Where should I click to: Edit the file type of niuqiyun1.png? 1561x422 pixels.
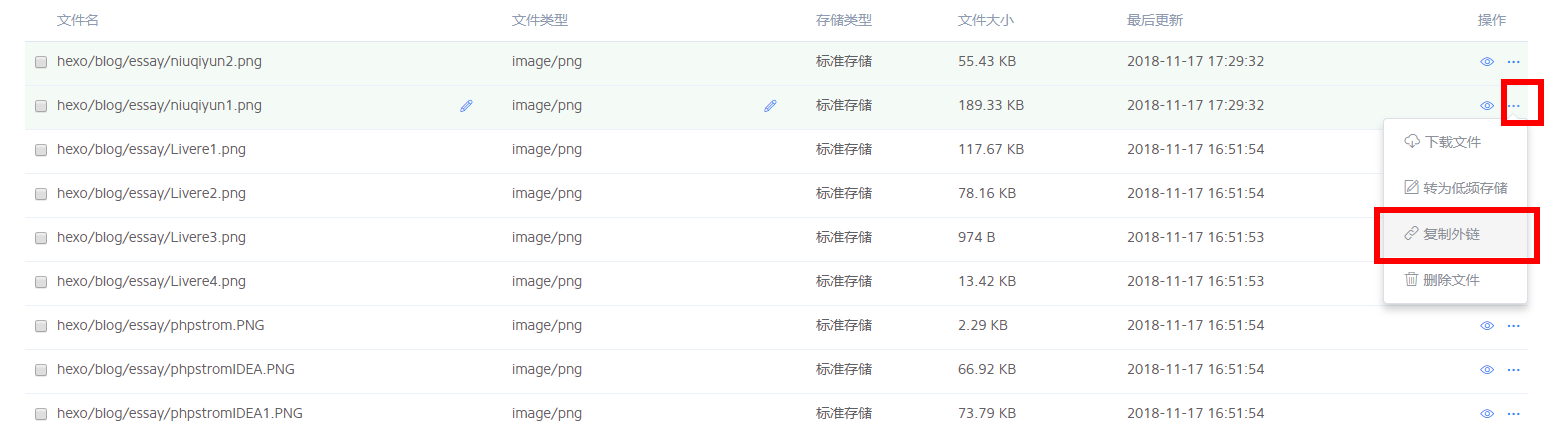770,105
